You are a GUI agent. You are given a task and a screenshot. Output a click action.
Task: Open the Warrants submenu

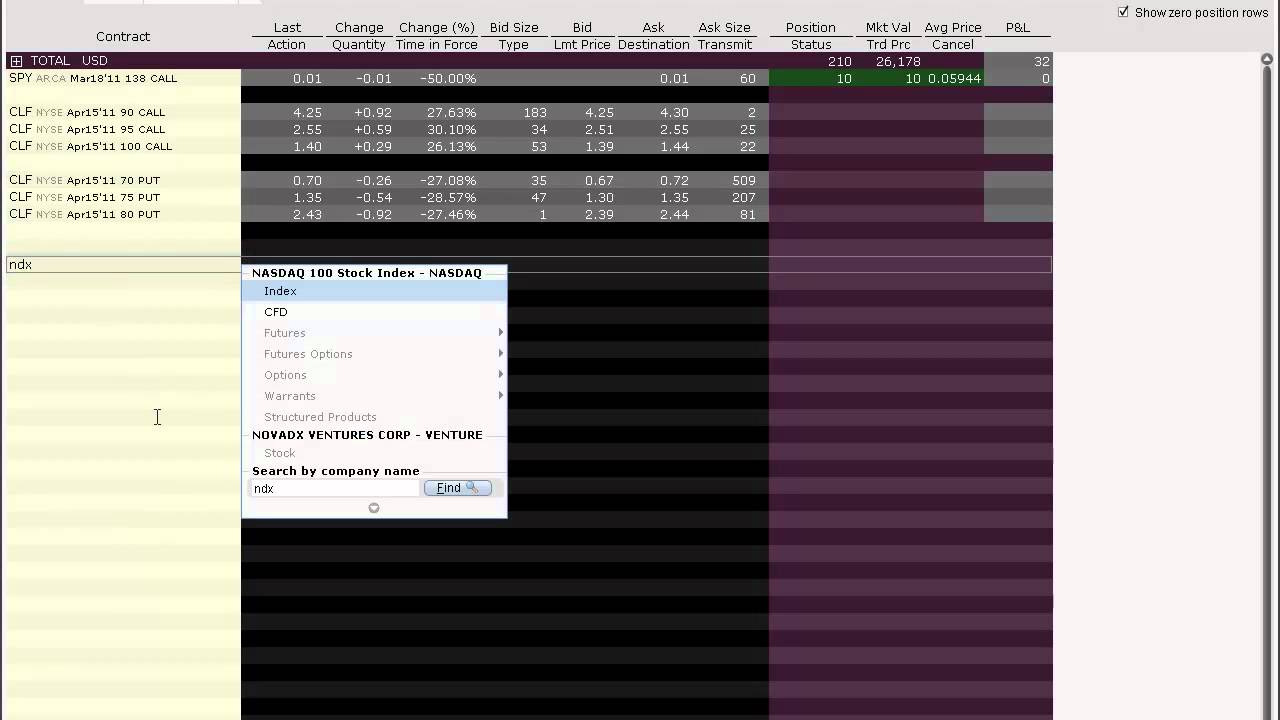(x=374, y=396)
